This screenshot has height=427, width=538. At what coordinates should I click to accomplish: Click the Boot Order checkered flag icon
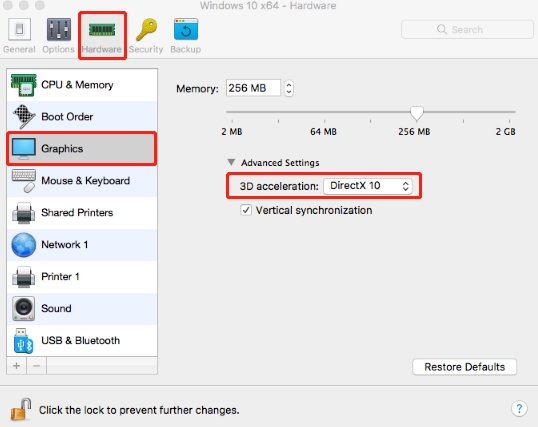point(23,117)
